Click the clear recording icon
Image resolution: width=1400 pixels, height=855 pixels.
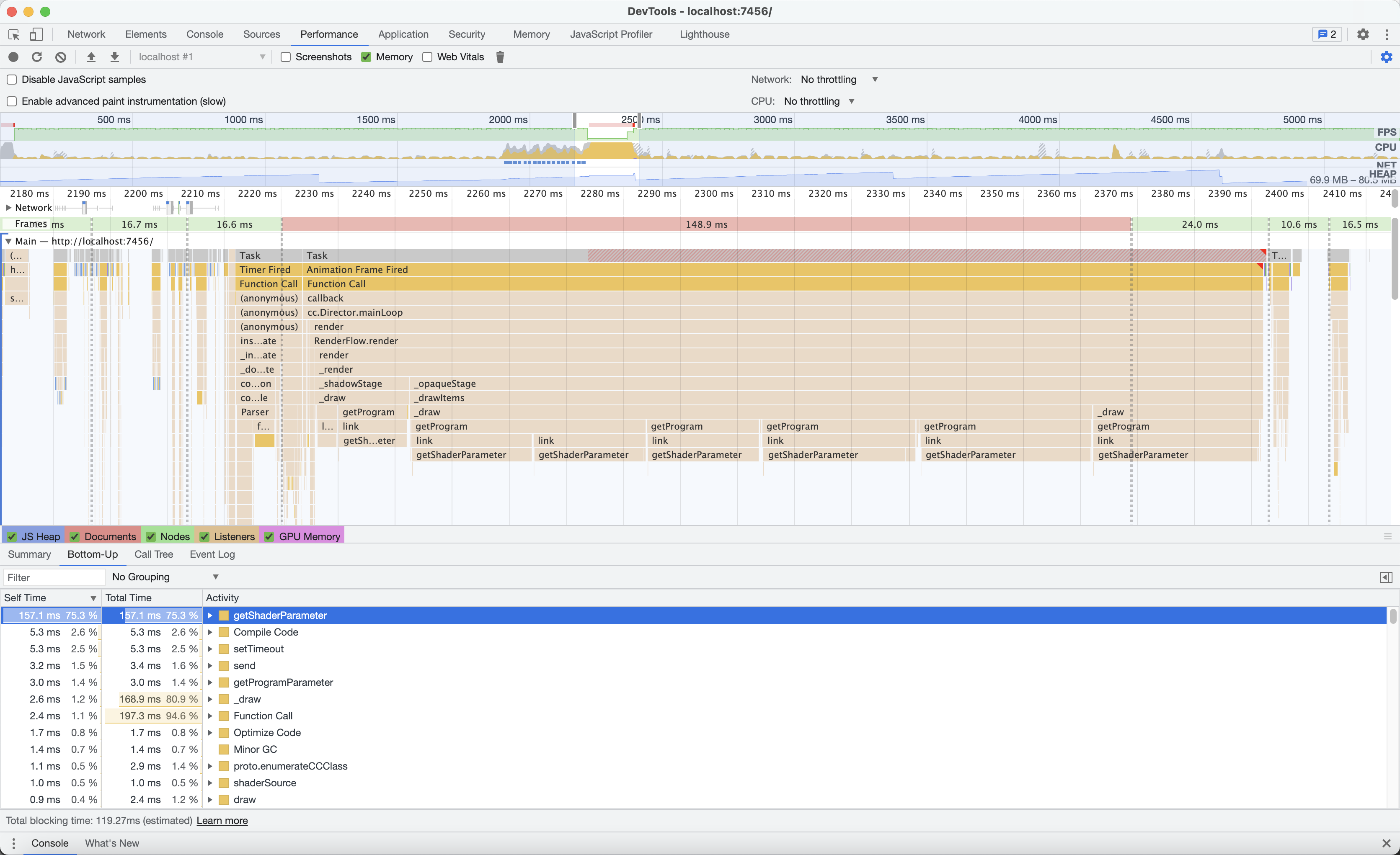click(61, 57)
